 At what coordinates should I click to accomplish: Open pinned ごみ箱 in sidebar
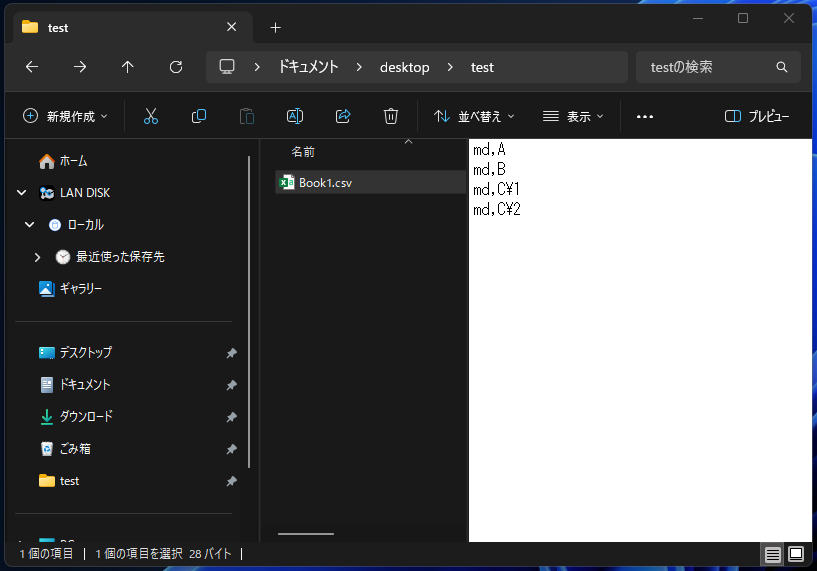click(x=66, y=449)
